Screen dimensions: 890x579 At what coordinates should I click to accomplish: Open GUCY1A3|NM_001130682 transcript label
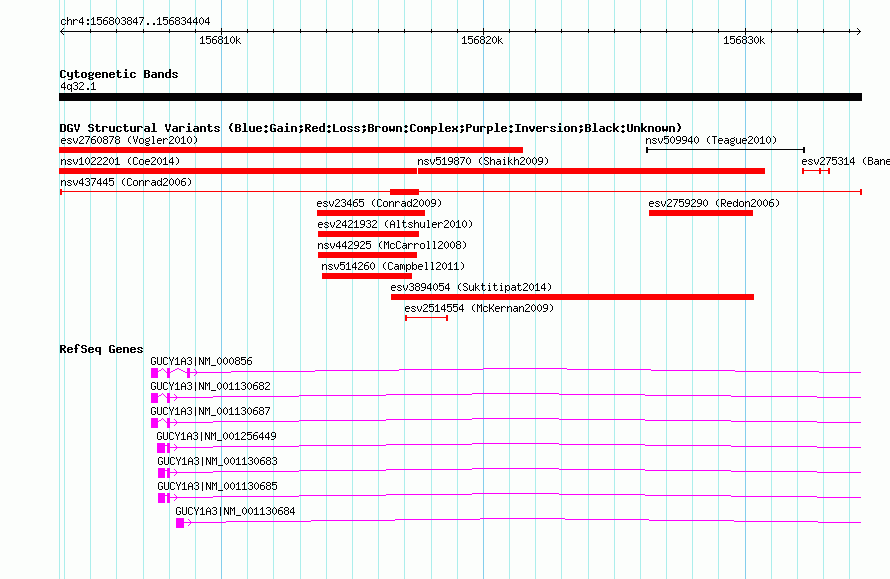[210, 387]
